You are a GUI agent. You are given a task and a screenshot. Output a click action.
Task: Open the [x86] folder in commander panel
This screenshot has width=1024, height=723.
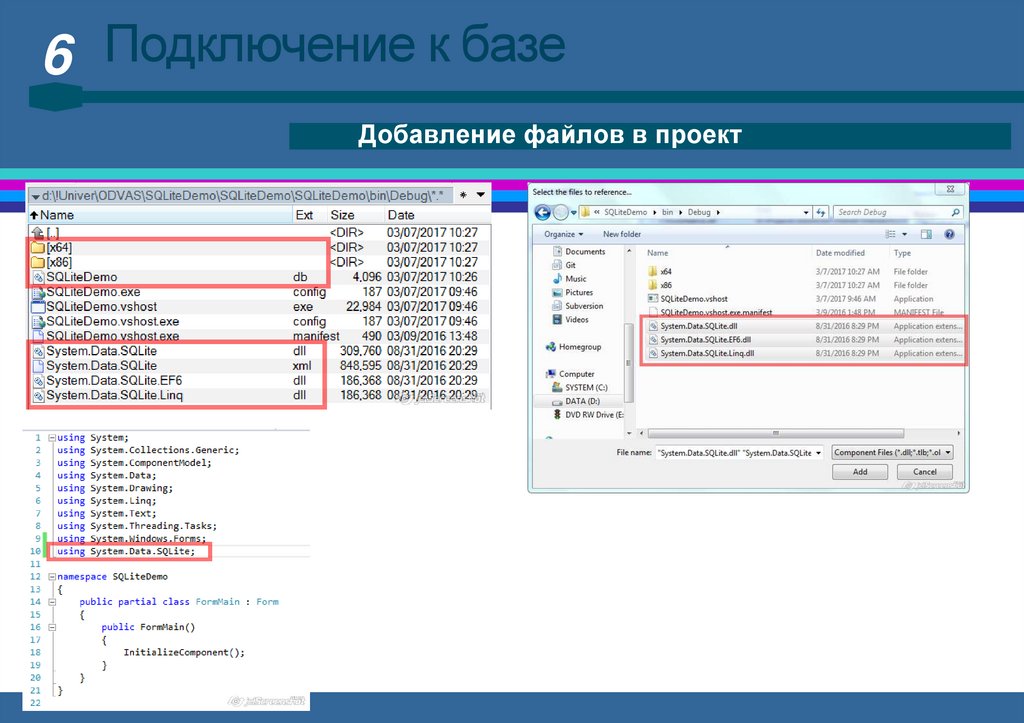[59, 262]
